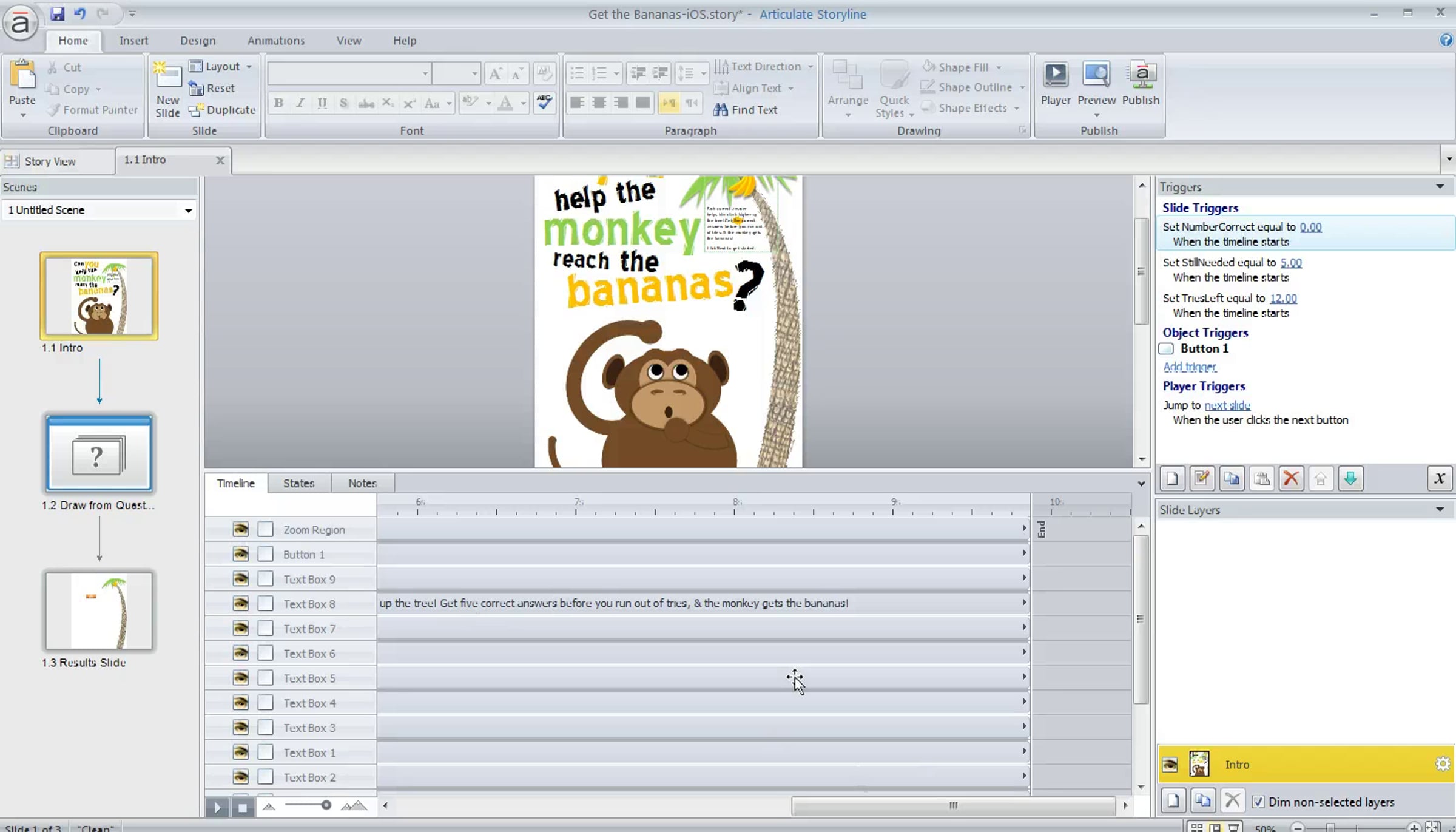
Task: Adjust the timeline zoom slider handle
Action: [326, 805]
